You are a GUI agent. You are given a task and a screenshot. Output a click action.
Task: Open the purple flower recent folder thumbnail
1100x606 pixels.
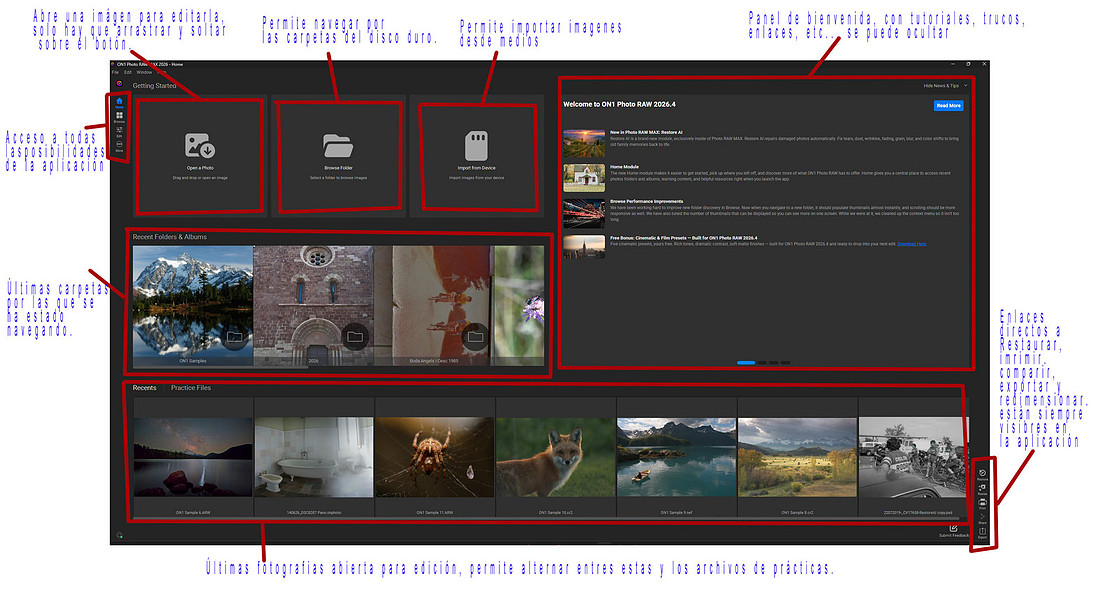pos(519,305)
